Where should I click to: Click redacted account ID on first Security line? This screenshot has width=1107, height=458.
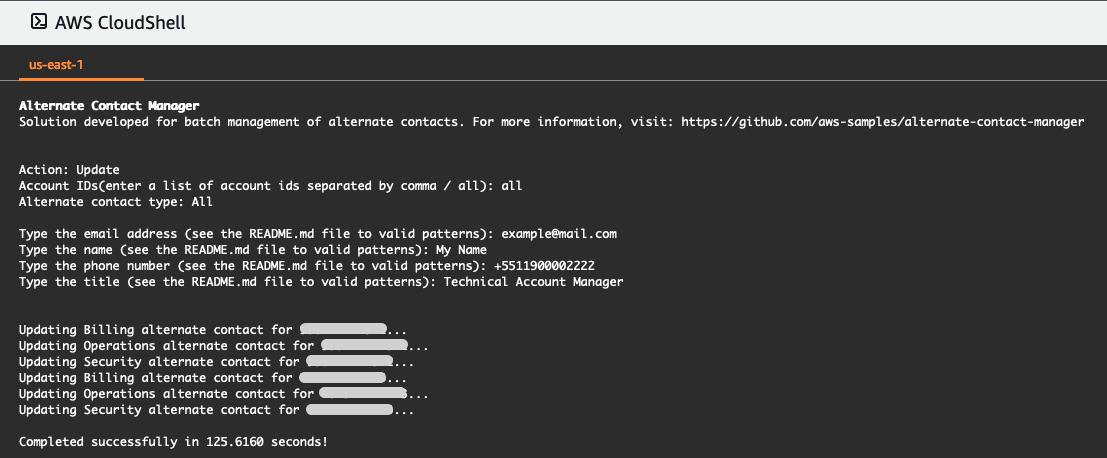pos(349,362)
